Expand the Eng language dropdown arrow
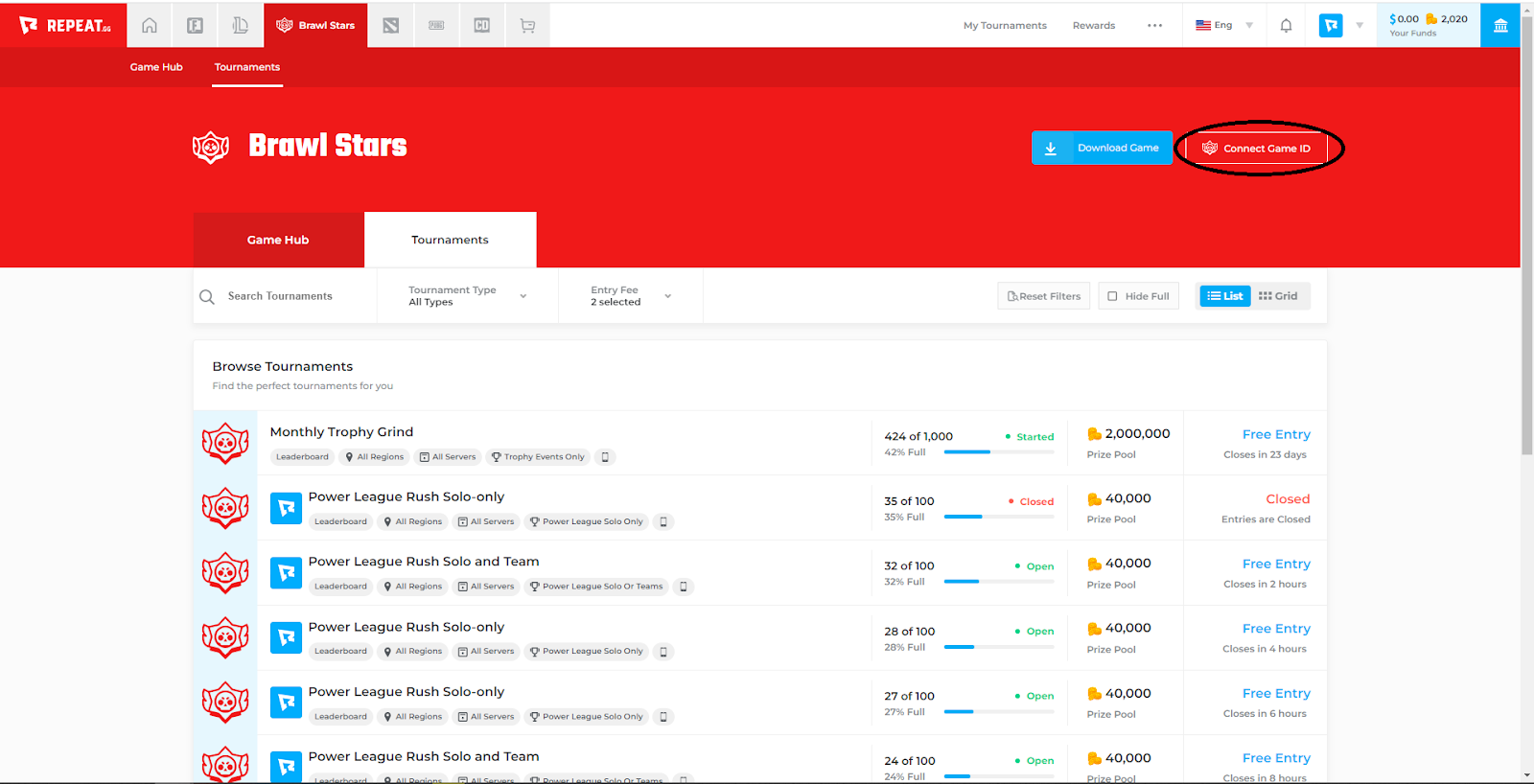 [x=1249, y=26]
